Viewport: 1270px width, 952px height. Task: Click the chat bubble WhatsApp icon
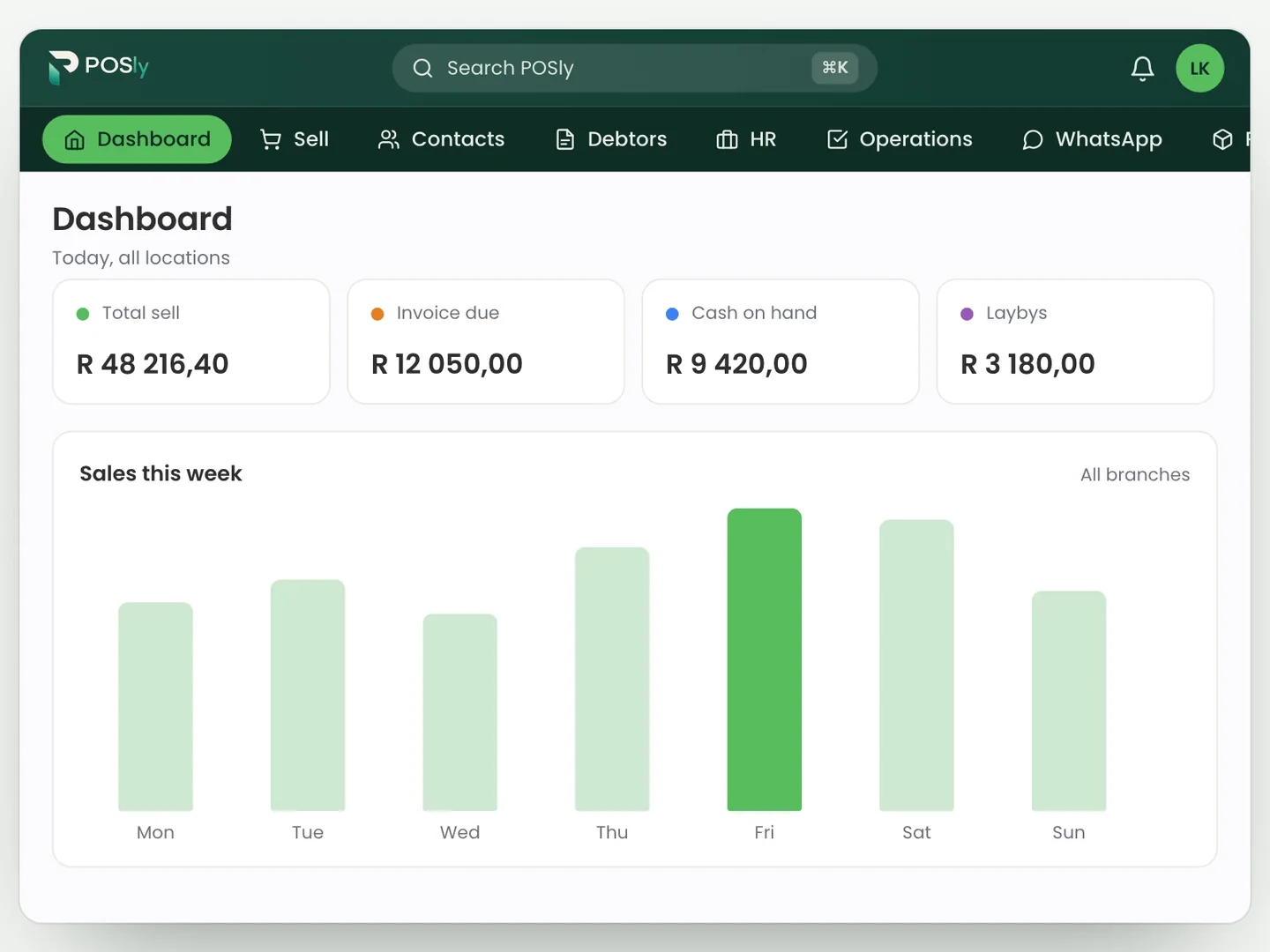[1033, 139]
